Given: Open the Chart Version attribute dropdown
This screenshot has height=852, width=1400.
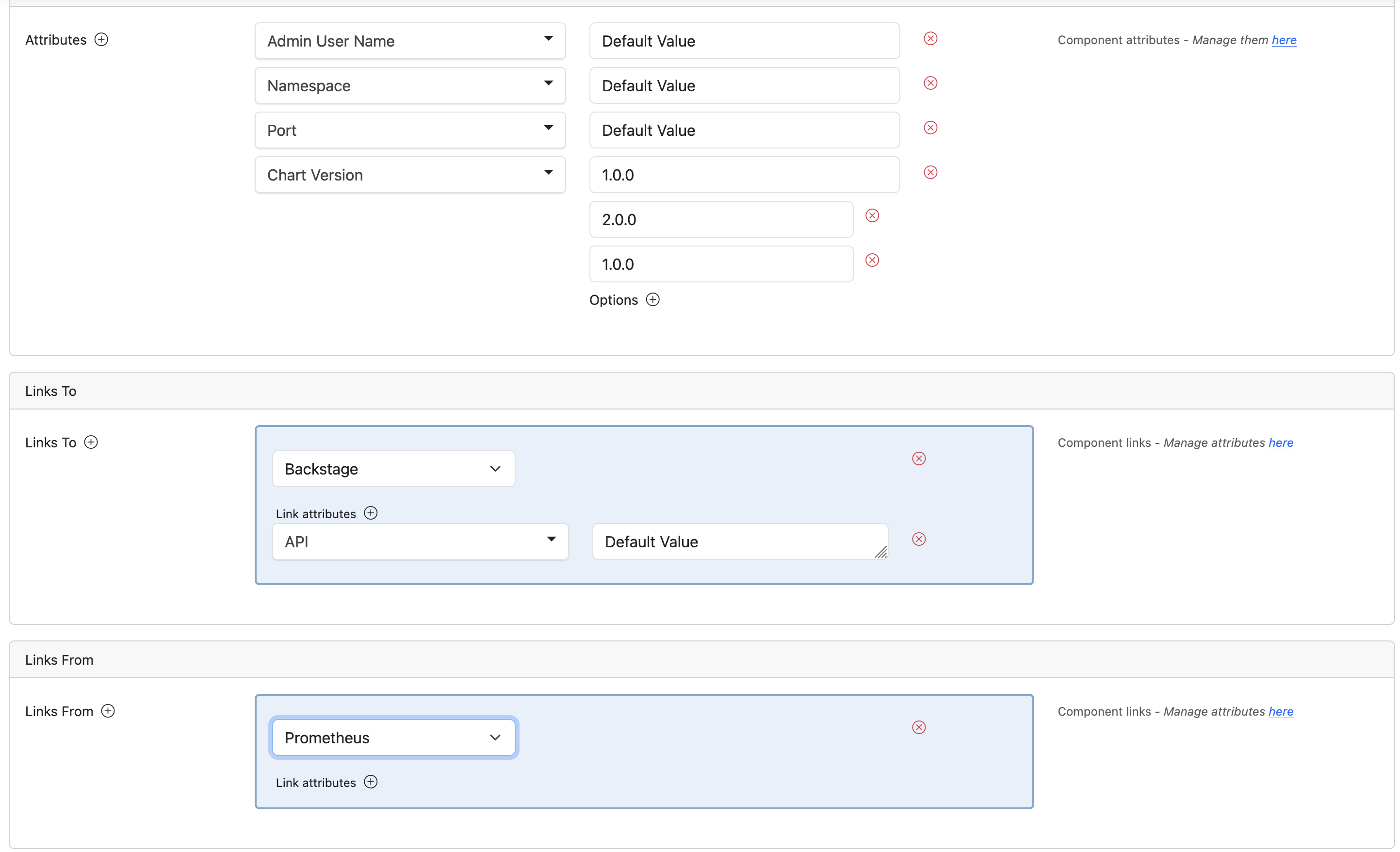Looking at the screenshot, I should [x=409, y=175].
